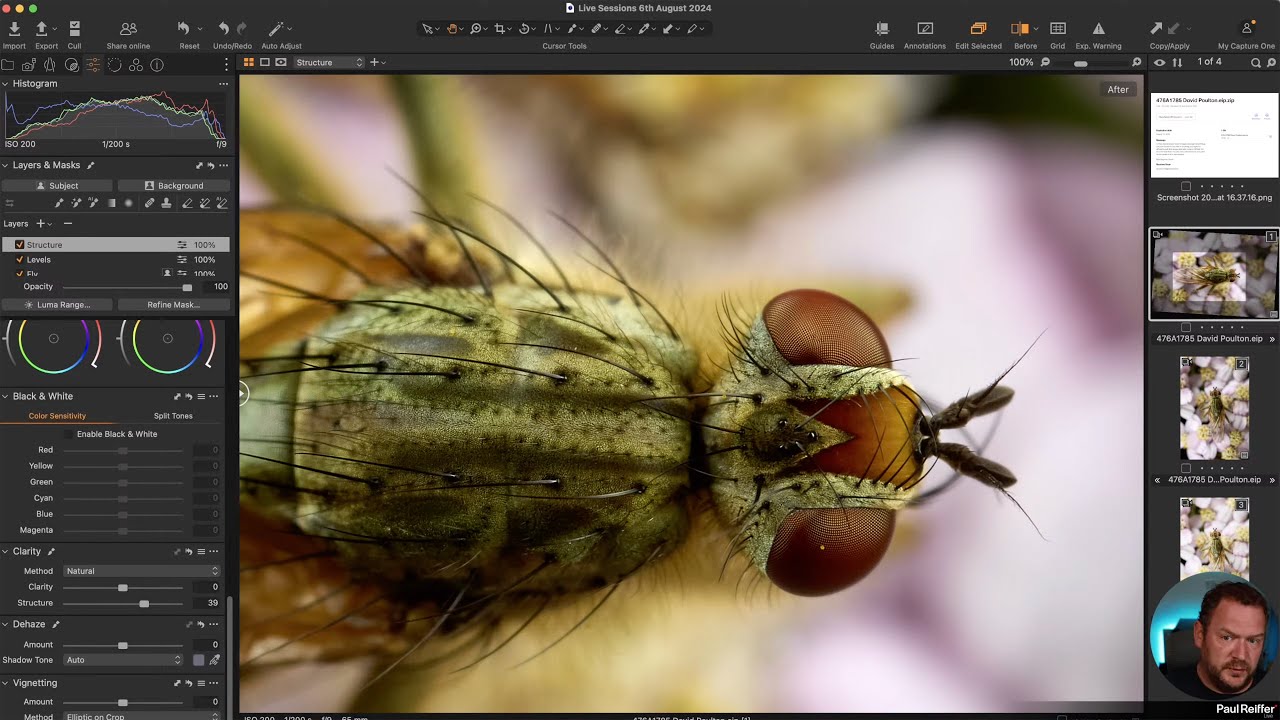Run Auto Adjust magic wand

pos(277,29)
